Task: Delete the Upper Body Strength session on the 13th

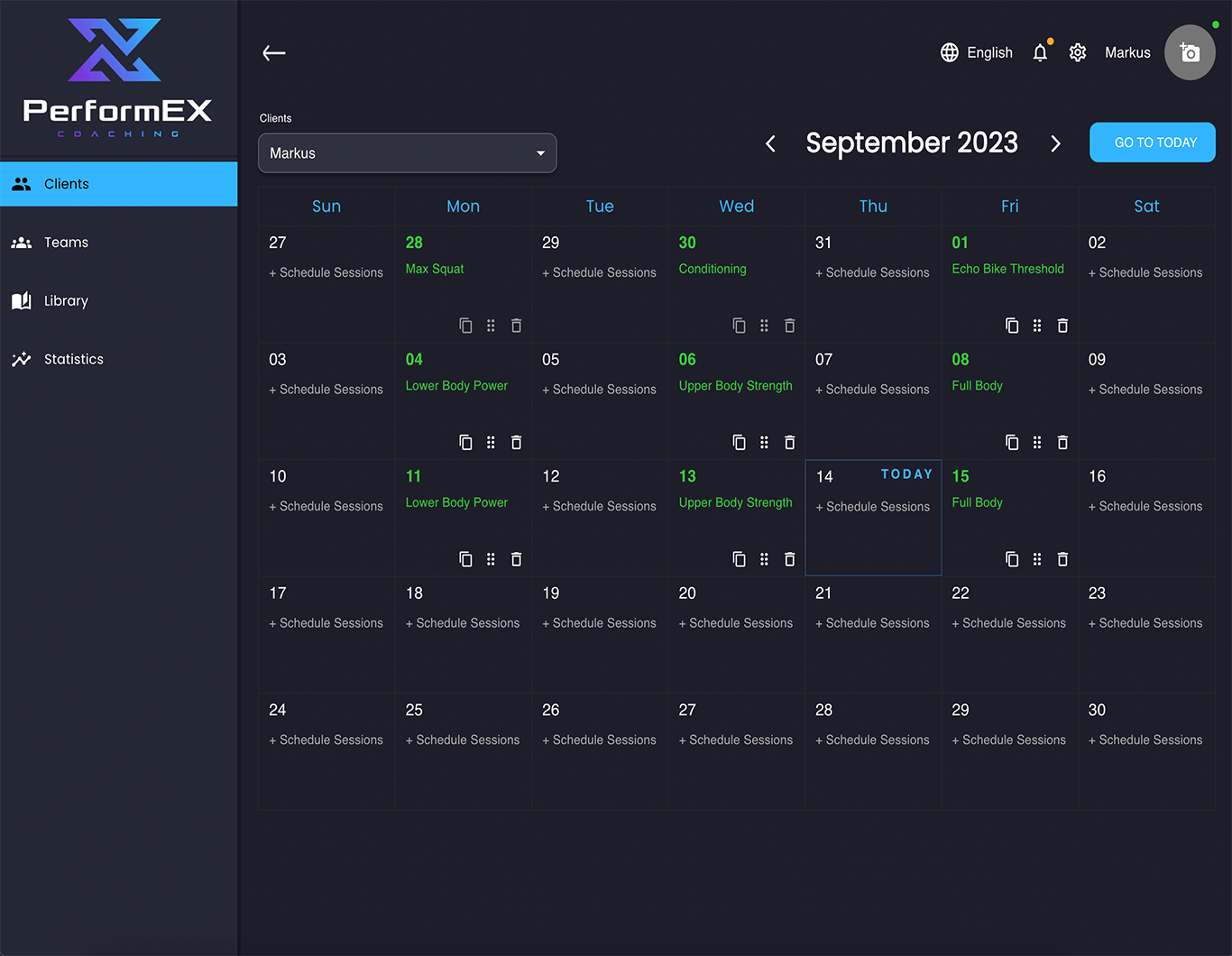Action: [x=789, y=559]
